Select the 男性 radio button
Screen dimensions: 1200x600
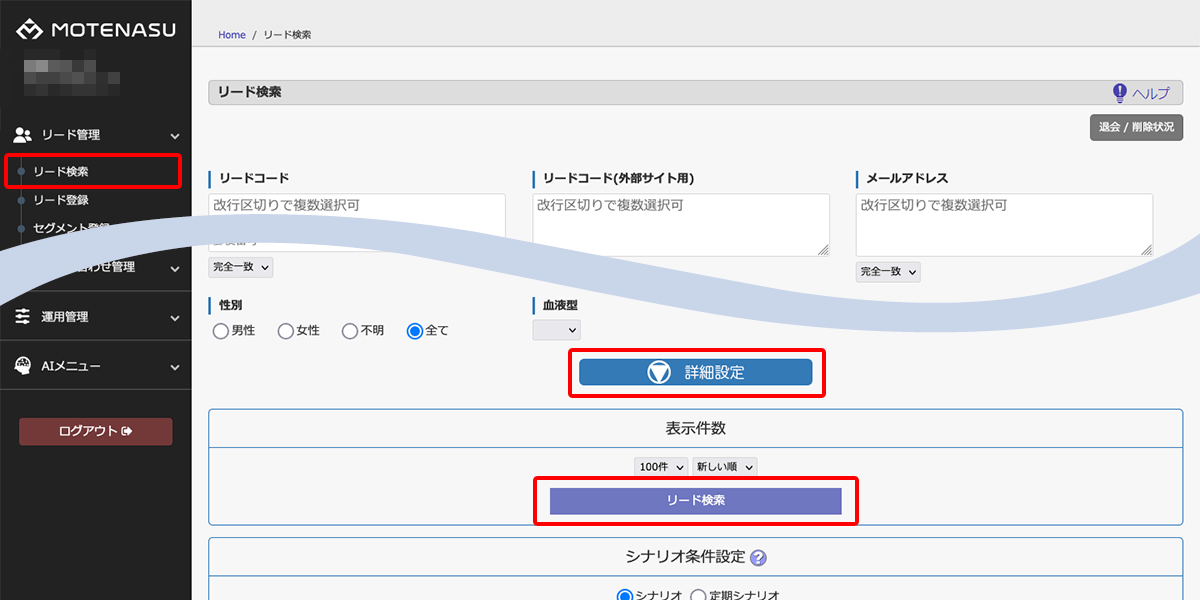[220, 331]
